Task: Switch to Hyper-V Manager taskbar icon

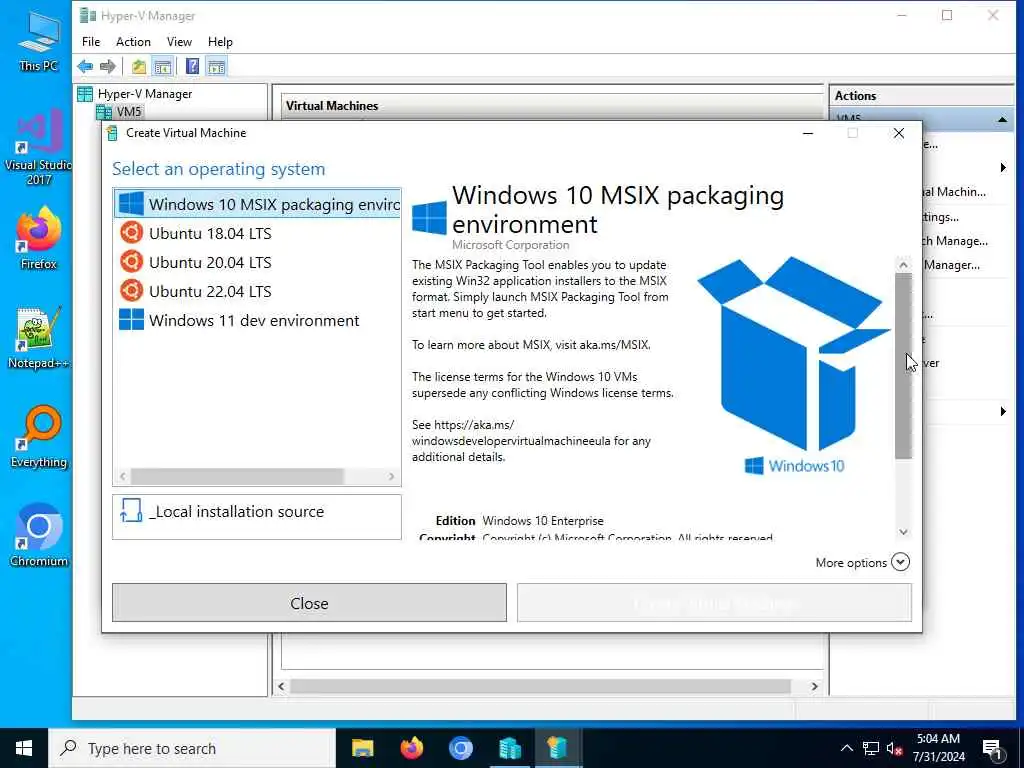Action: click(x=509, y=748)
